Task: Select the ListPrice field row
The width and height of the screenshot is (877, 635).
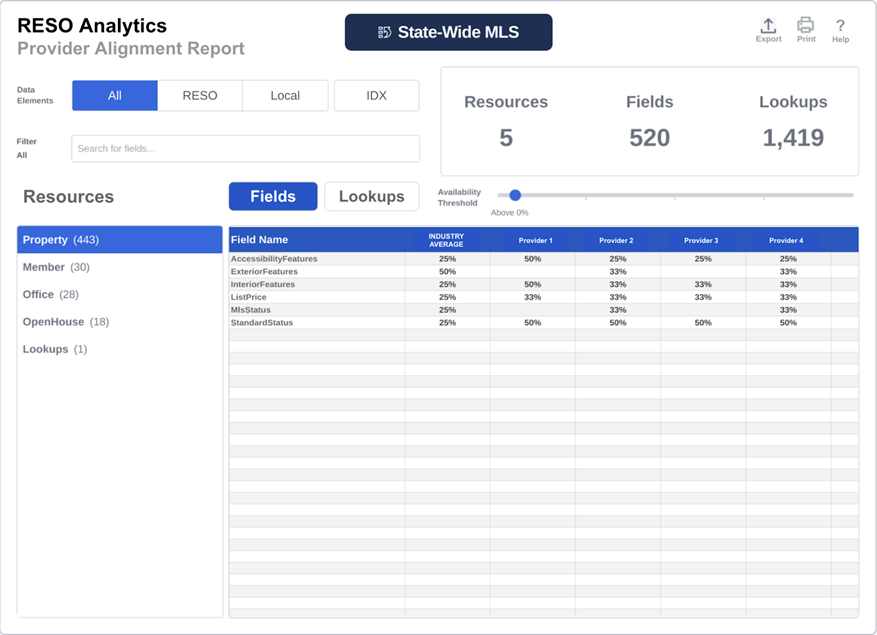Action: pos(544,297)
